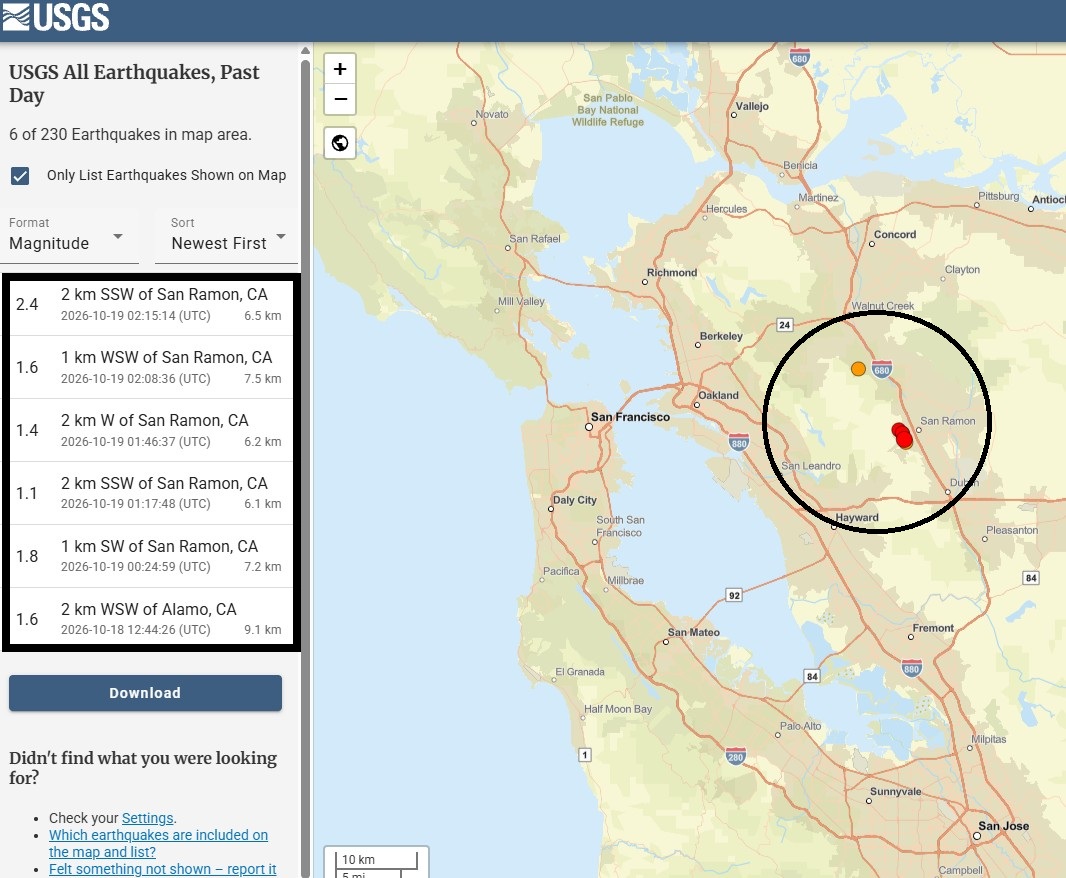Click Highway 1 shield near the coast
1066x878 pixels.
[x=585, y=754]
